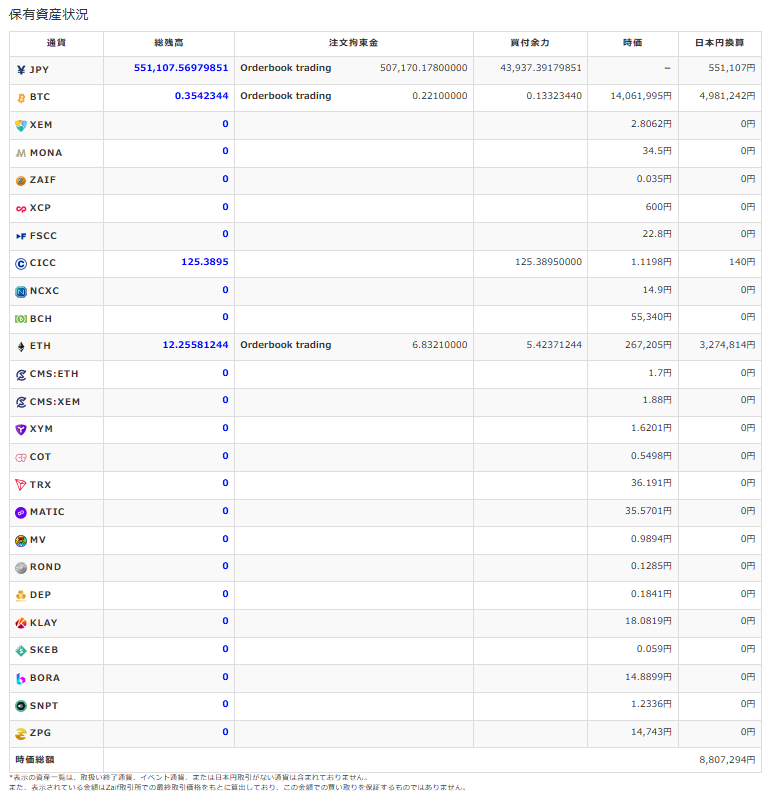The image size is (769, 801).
Task: Click the ZPG zero balance link
Action: [225, 732]
